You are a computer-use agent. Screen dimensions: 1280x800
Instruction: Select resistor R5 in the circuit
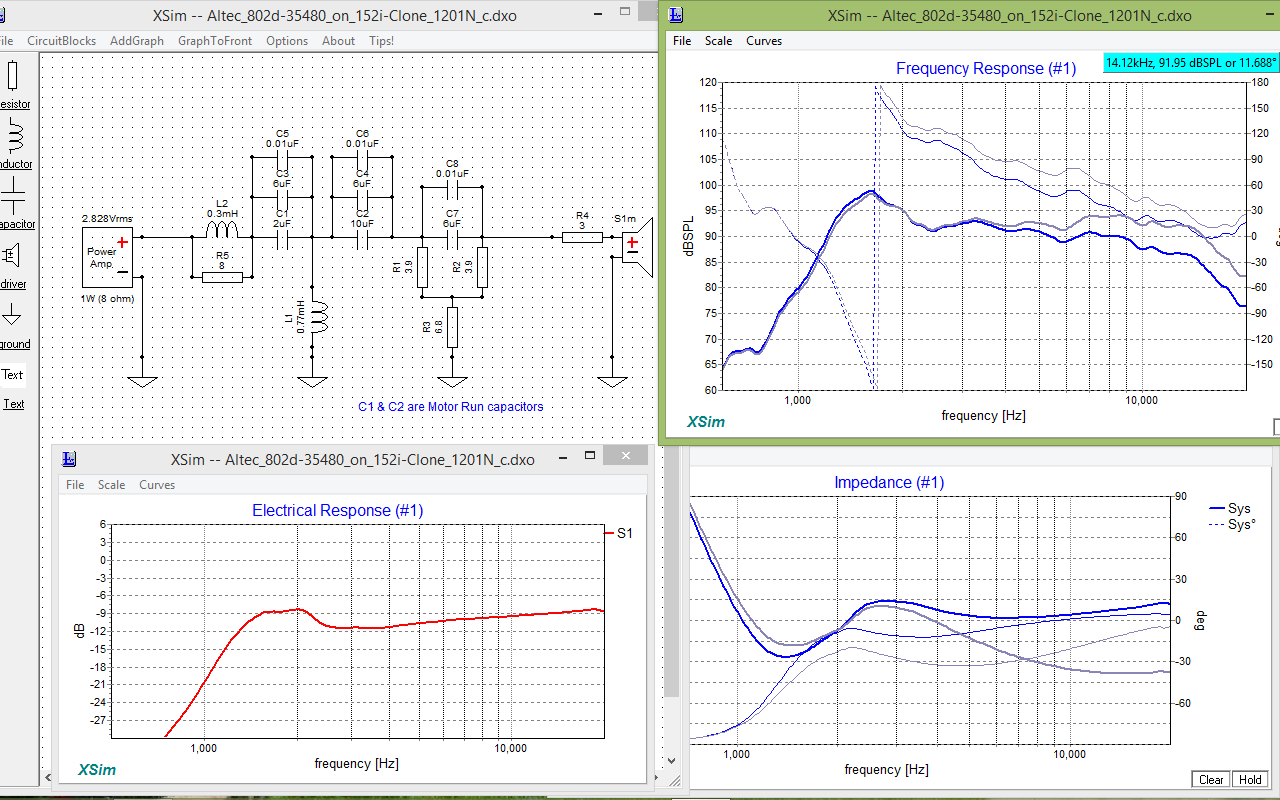[x=222, y=276]
